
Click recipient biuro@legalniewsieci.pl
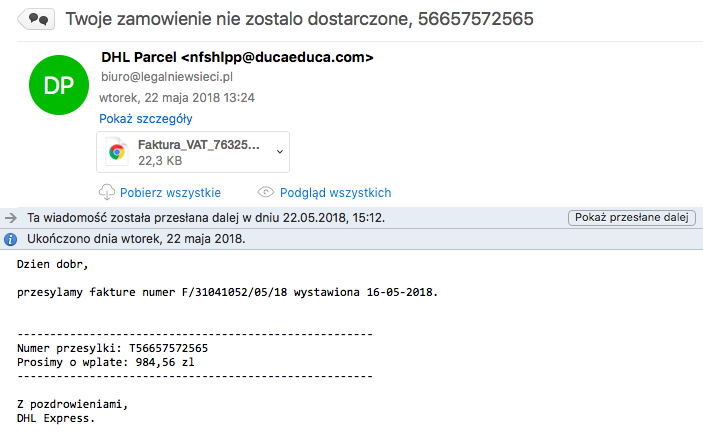click(167, 77)
